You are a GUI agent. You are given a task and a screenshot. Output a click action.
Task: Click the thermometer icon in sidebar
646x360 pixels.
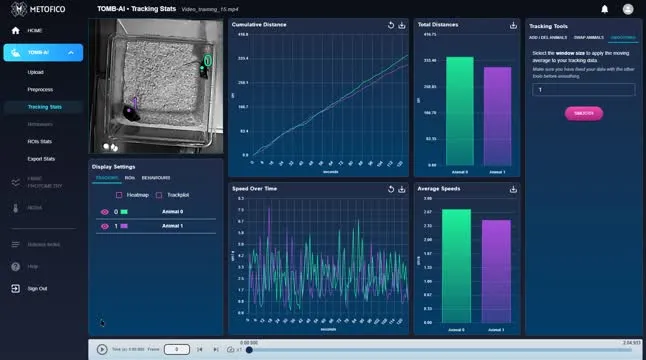click(x=16, y=208)
